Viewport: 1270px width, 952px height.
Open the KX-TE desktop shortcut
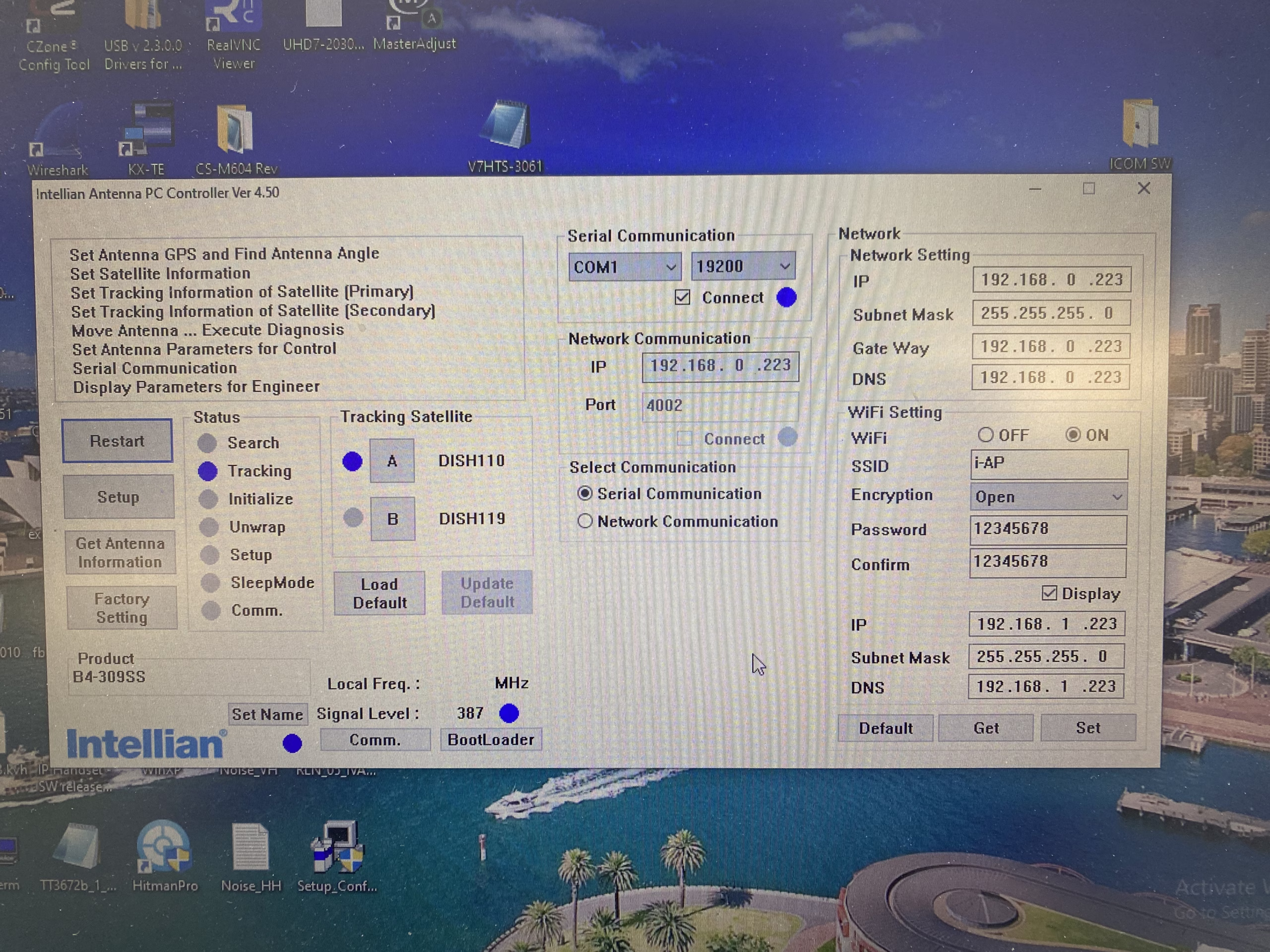(x=146, y=138)
